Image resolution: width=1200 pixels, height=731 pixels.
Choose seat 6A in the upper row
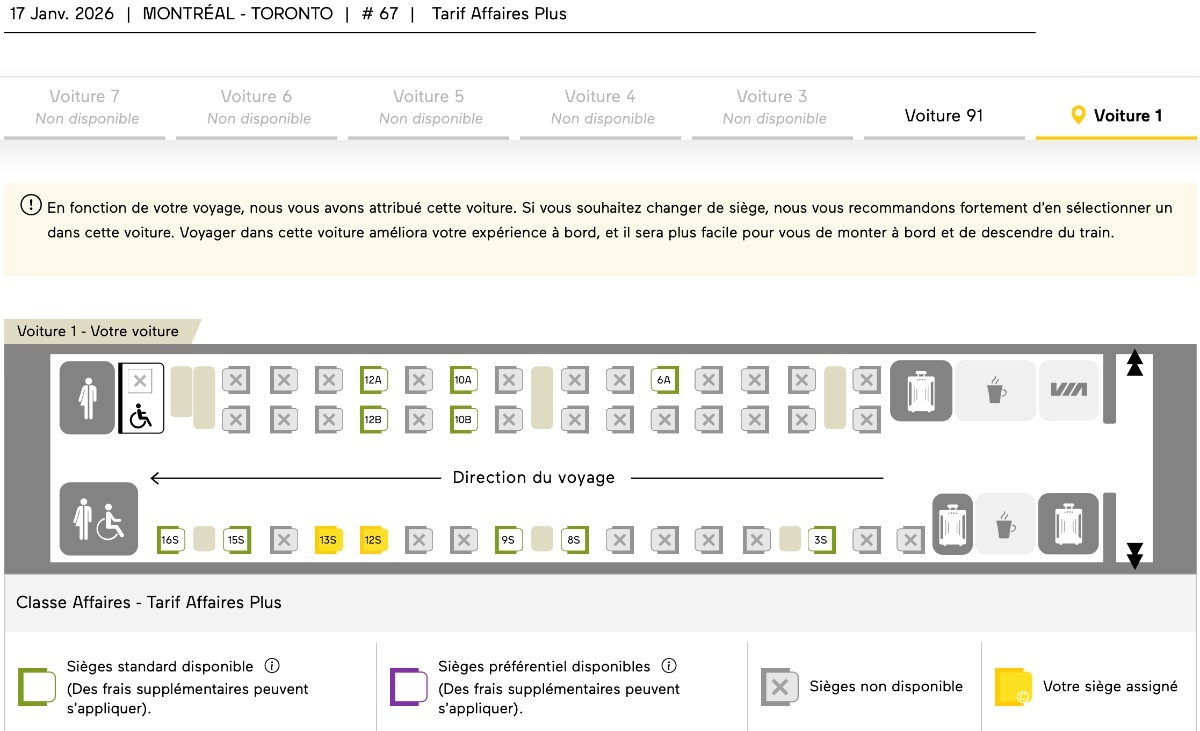point(664,380)
